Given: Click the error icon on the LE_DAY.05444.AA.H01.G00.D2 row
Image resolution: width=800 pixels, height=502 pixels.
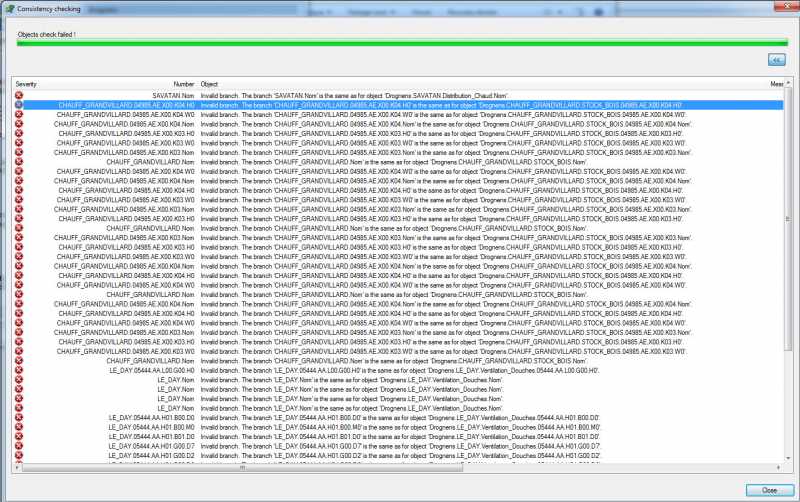Looking at the screenshot, I should tap(19, 456).
